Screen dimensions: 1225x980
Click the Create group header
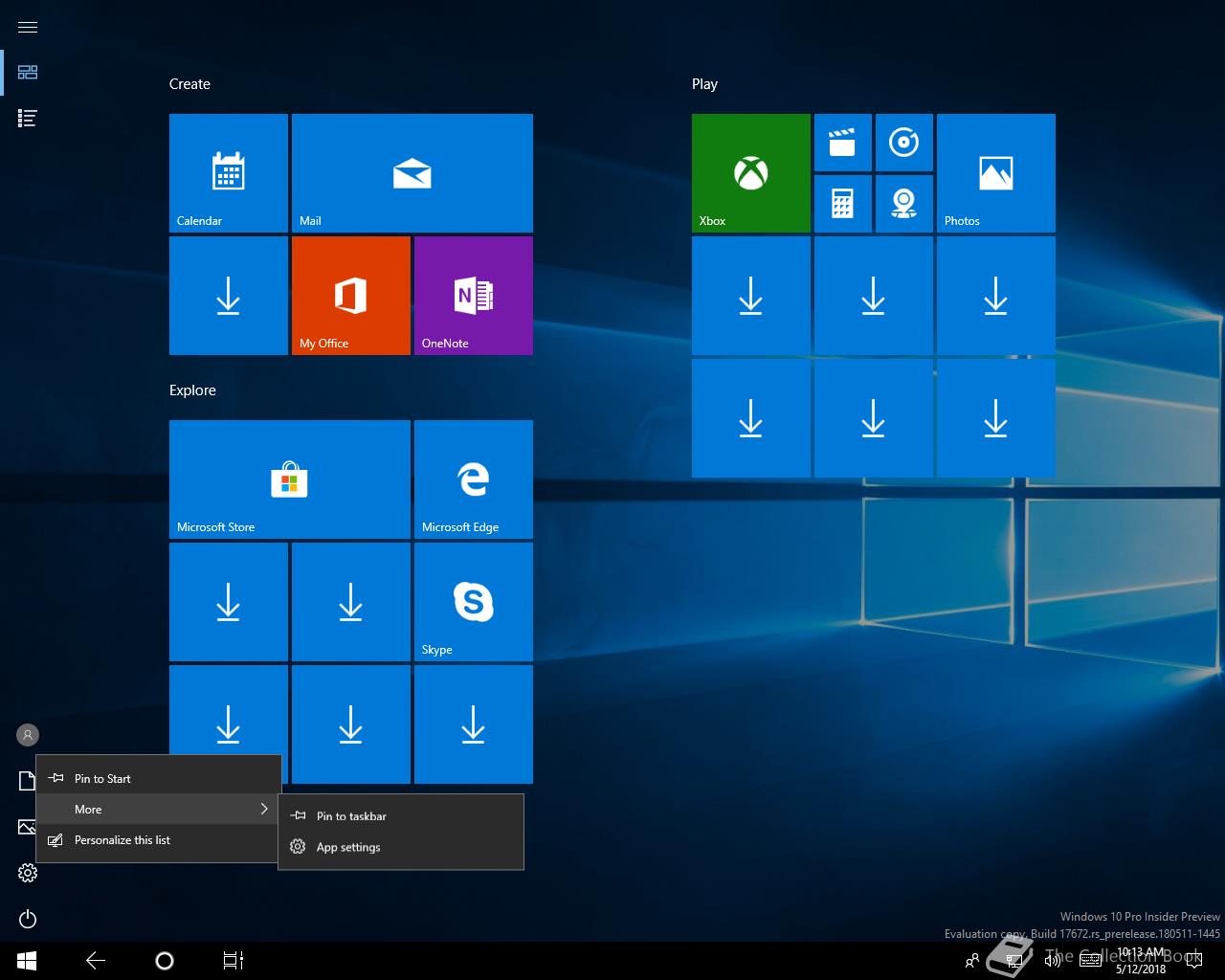189,84
